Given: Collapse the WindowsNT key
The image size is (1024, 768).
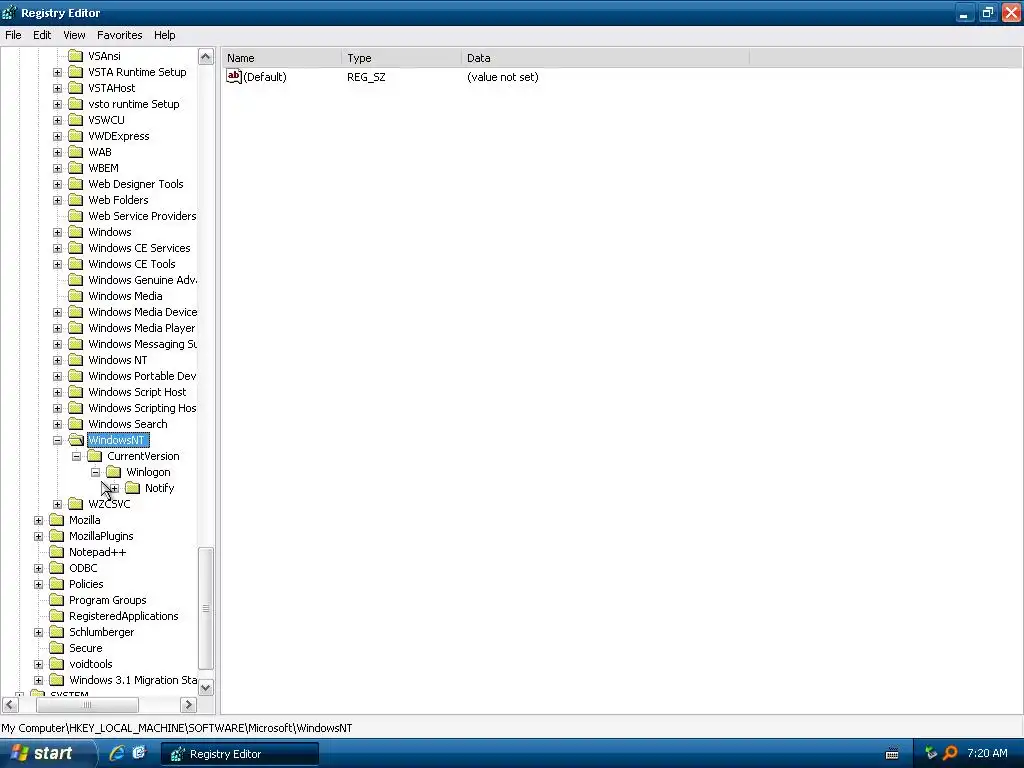Looking at the screenshot, I should (x=57, y=440).
